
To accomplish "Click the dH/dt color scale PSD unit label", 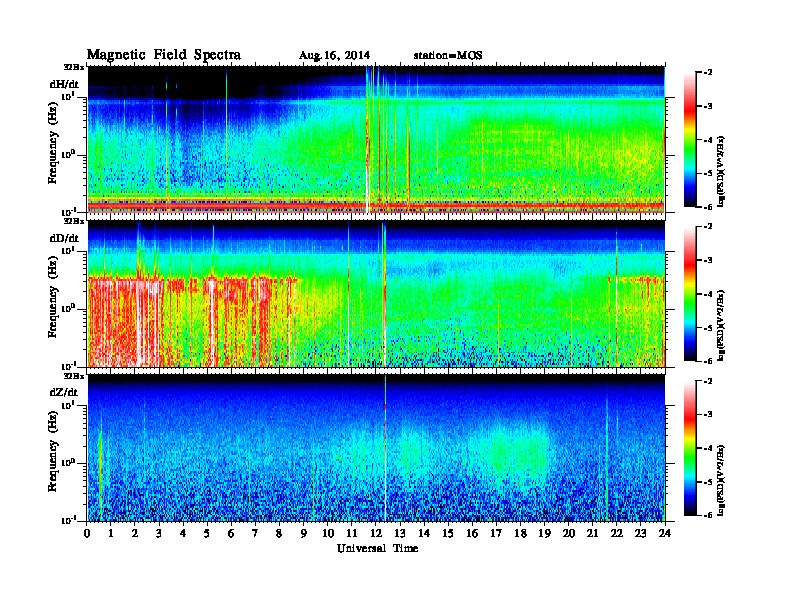I will click(722, 171).
